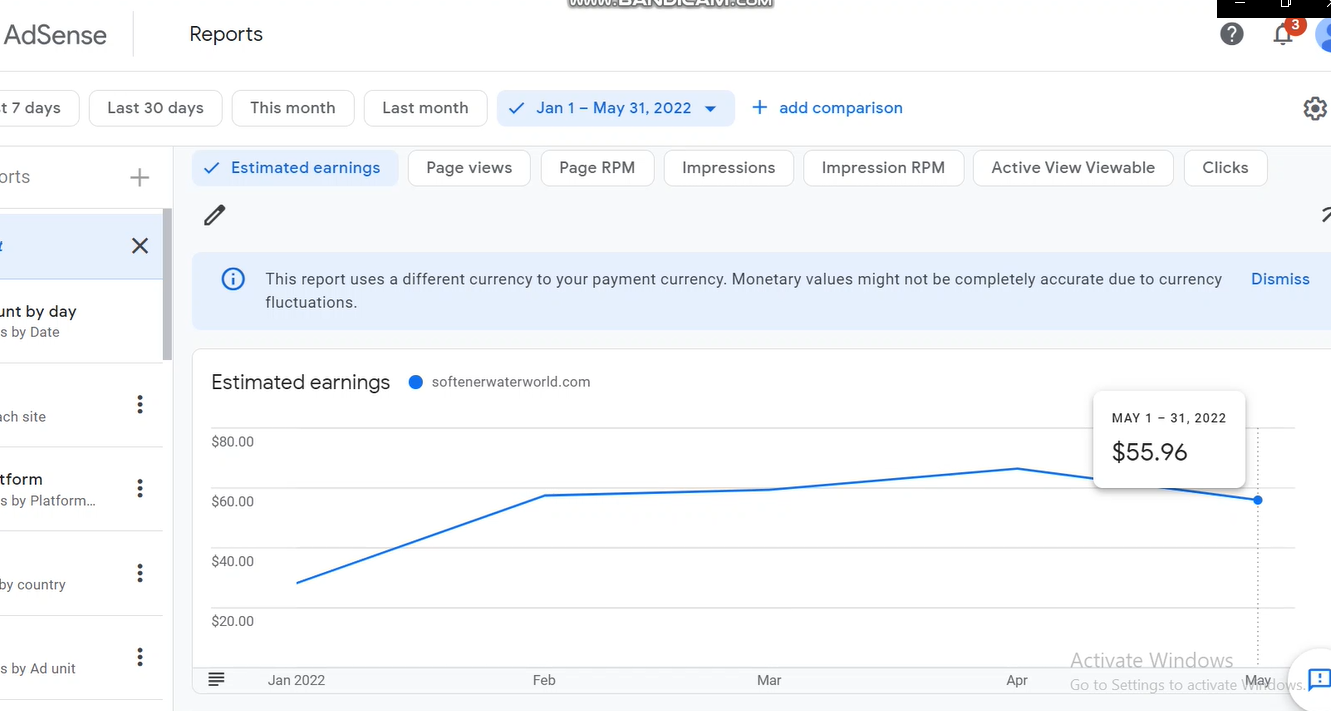This screenshot has height=711, width=1331.
Task: Click the Jan 2022 axis label
Action: (x=296, y=680)
